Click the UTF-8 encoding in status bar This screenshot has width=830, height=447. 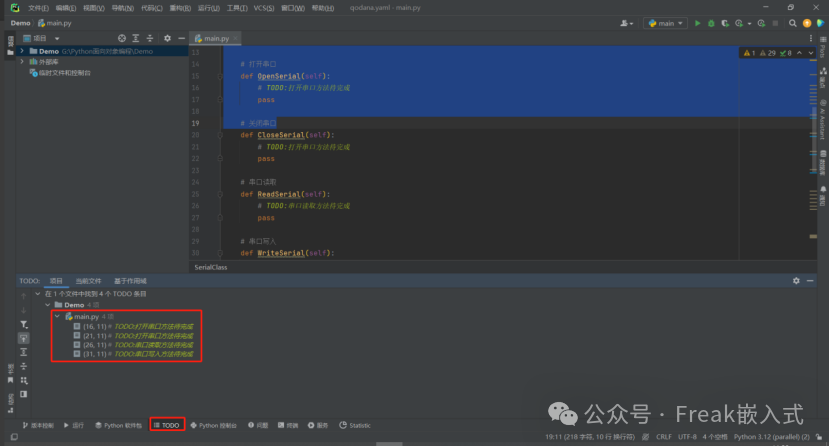687,437
